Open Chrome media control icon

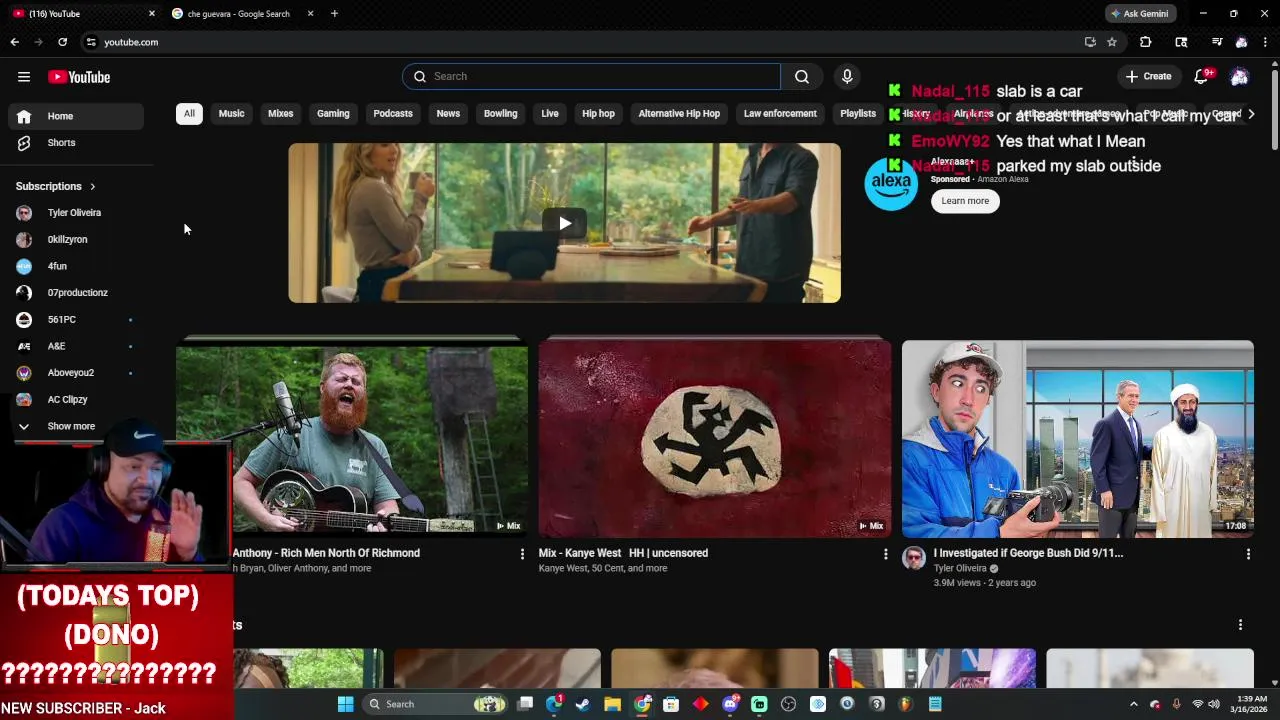click(x=1217, y=42)
